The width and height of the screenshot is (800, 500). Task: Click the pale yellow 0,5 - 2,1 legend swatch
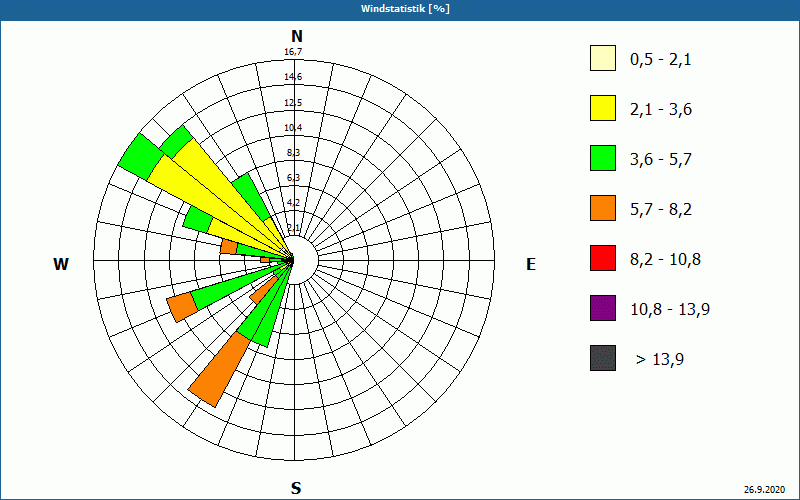(603, 58)
